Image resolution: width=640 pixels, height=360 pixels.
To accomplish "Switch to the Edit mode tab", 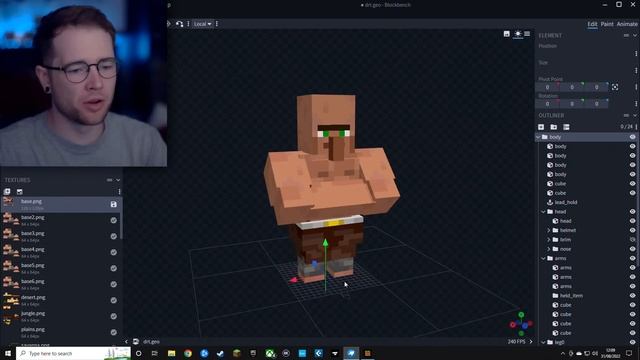I will point(592,24).
